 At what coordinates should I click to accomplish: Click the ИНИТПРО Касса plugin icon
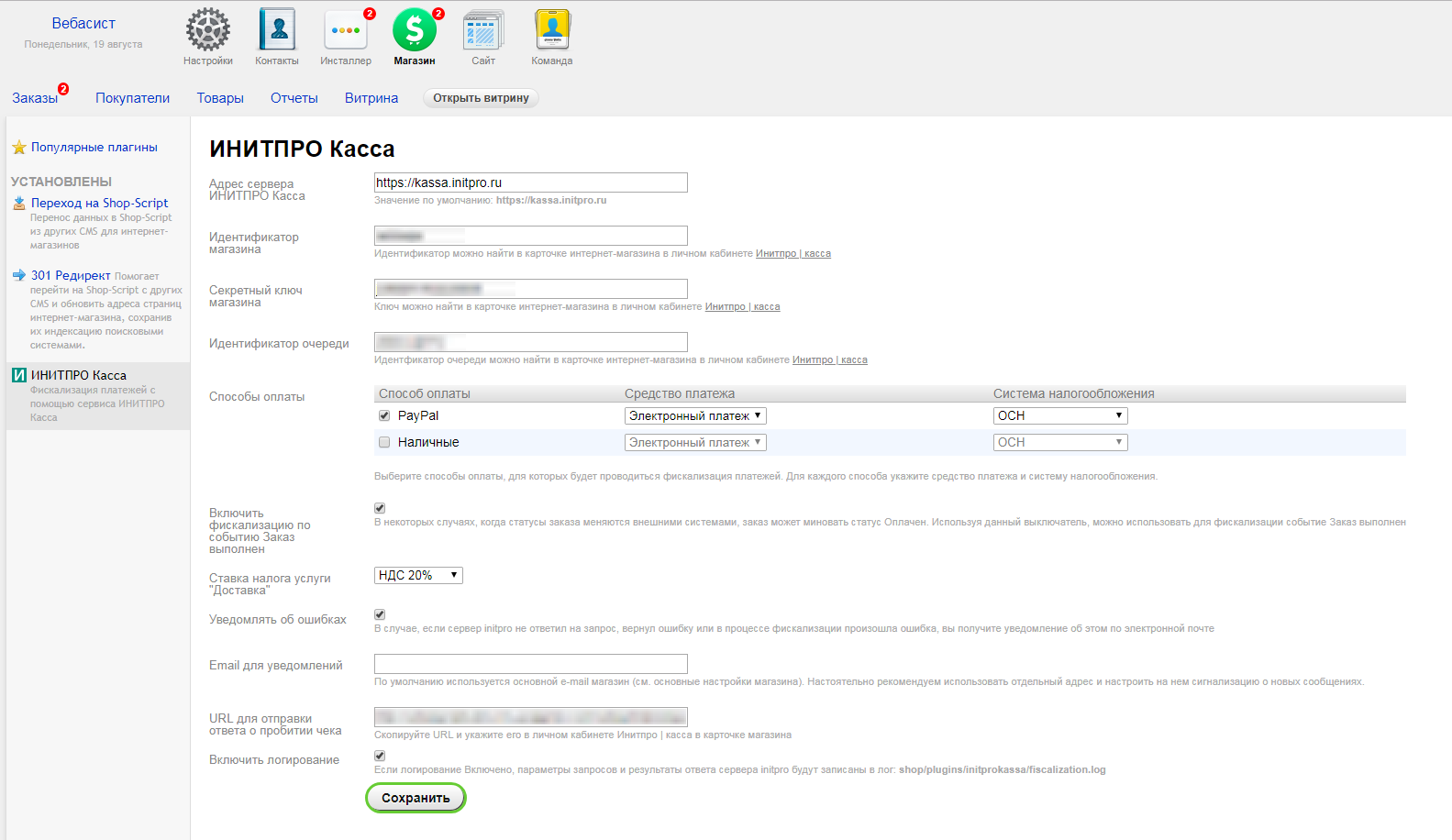coord(19,375)
